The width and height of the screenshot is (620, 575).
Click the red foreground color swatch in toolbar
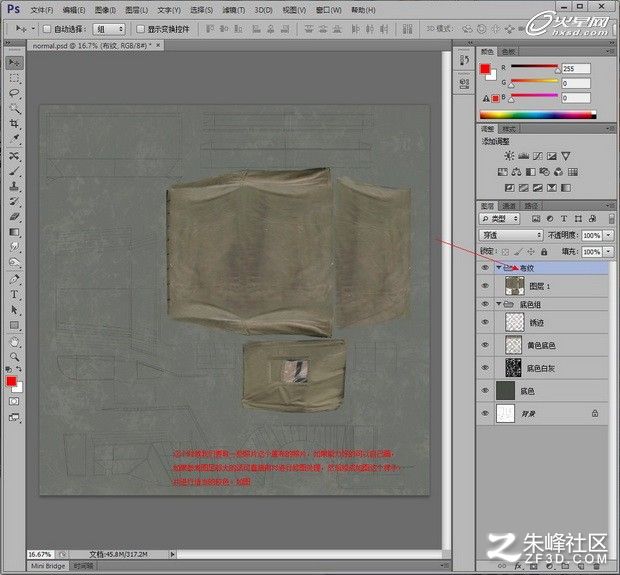[x=11, y=381]
